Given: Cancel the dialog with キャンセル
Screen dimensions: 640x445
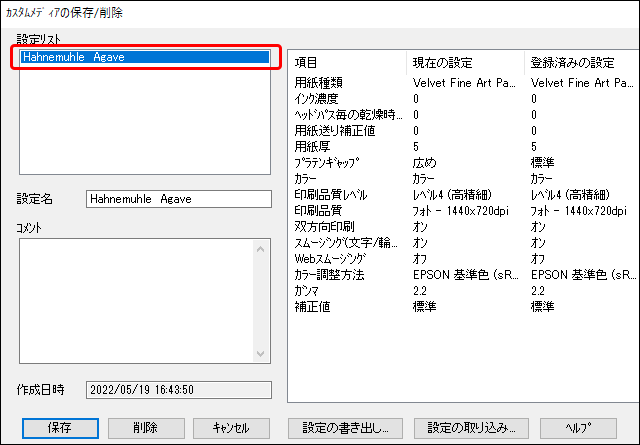Looking at the screenshot, I should pos(231,427).
